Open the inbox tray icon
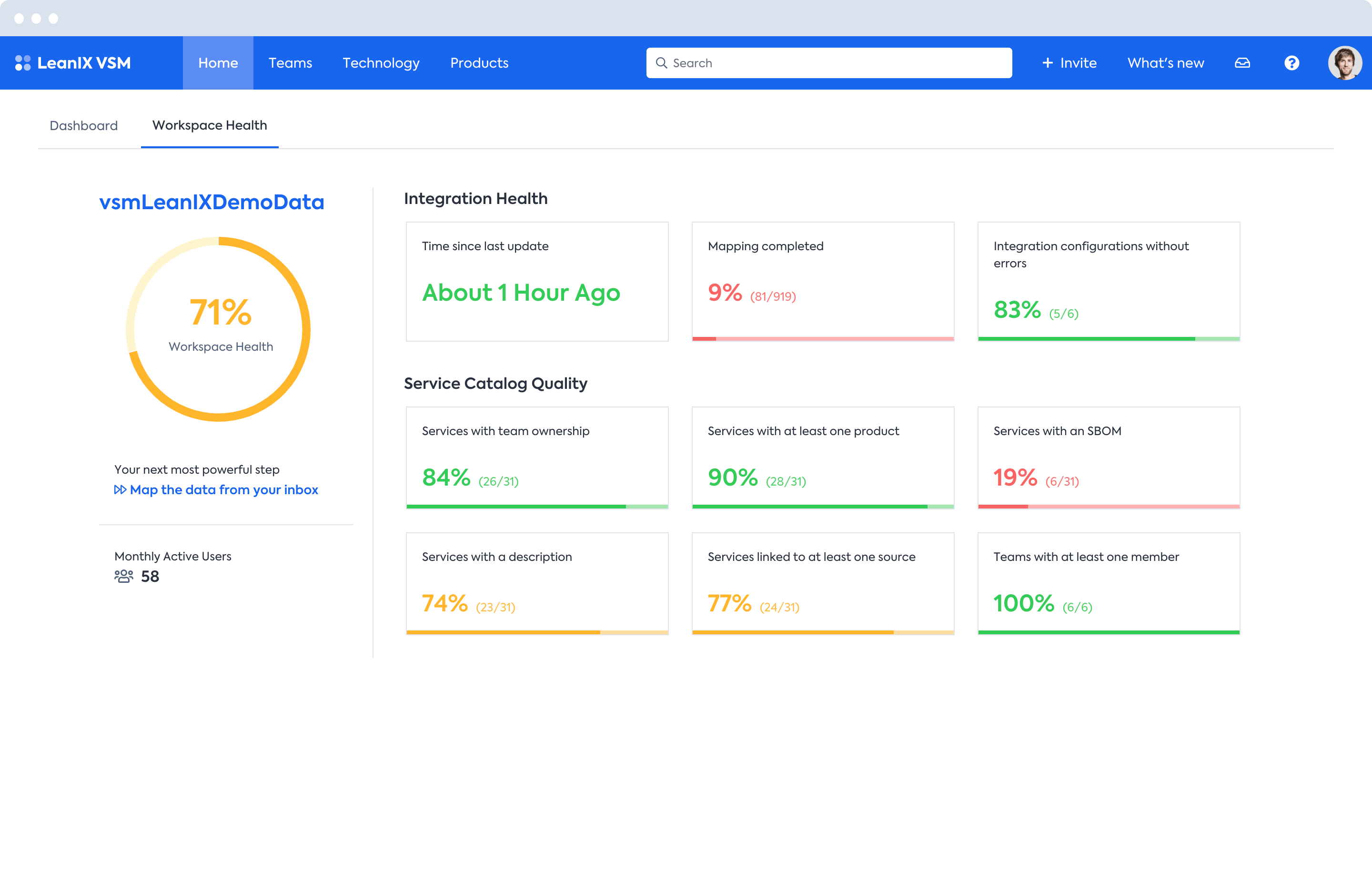 (1242, 63)
